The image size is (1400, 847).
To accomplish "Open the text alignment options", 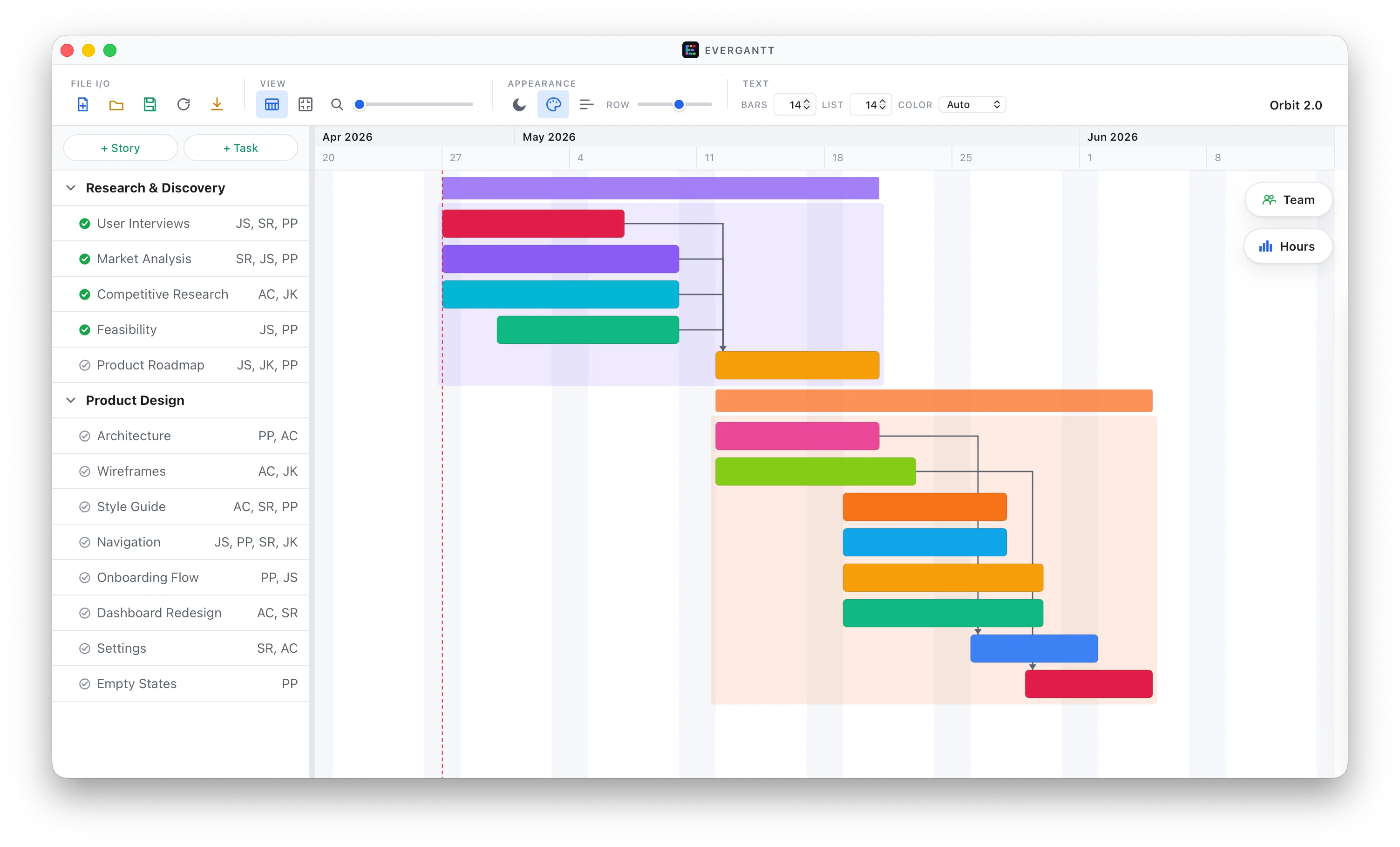I will (x=586, y=105).
